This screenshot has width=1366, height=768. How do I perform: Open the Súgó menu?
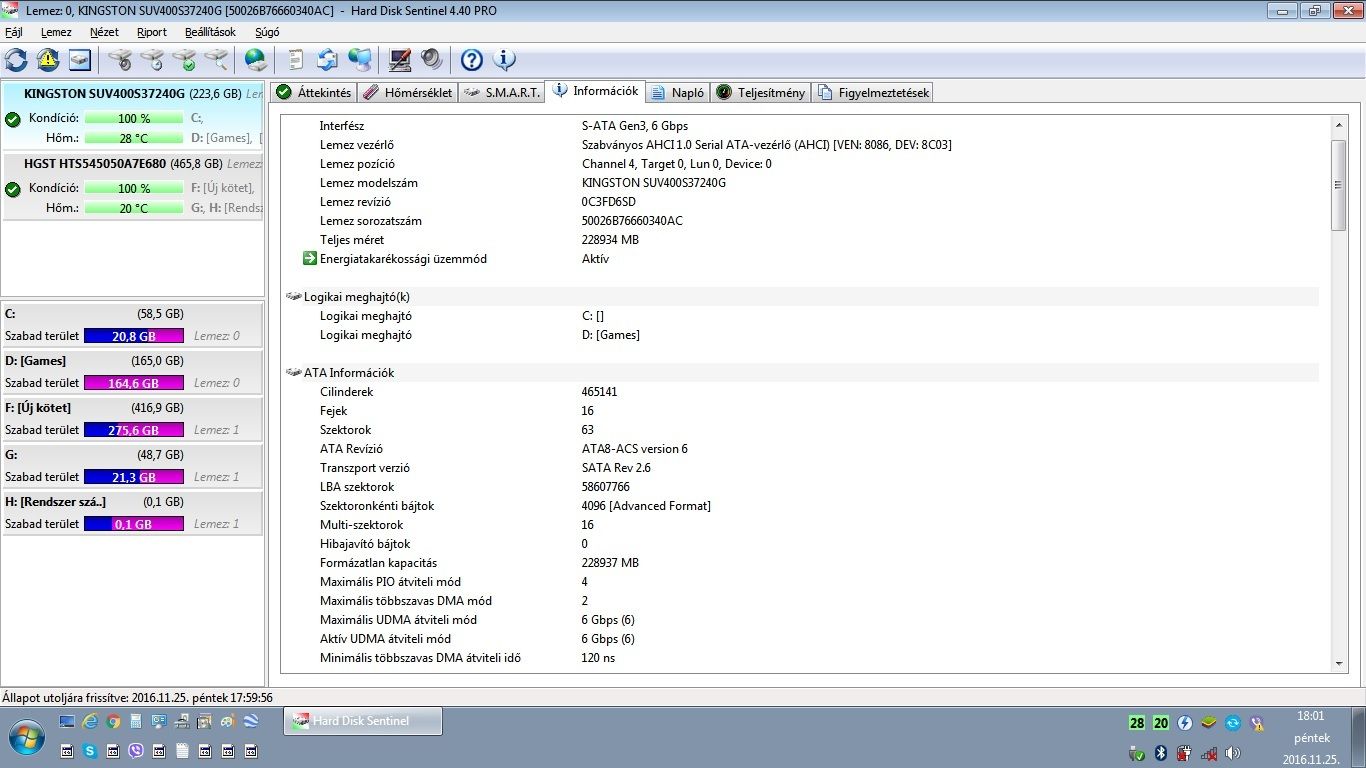[x=267, y=32]
